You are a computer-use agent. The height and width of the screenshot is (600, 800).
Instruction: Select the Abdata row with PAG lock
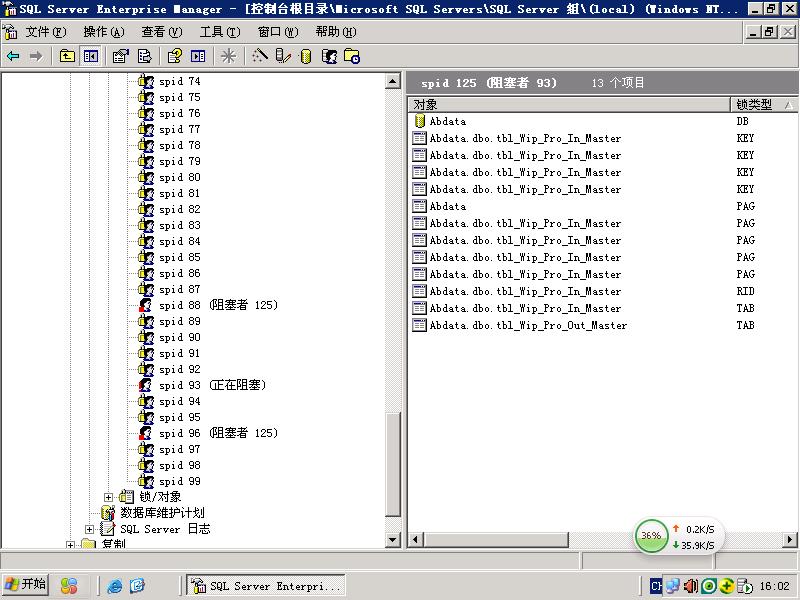tap(605, 206)
